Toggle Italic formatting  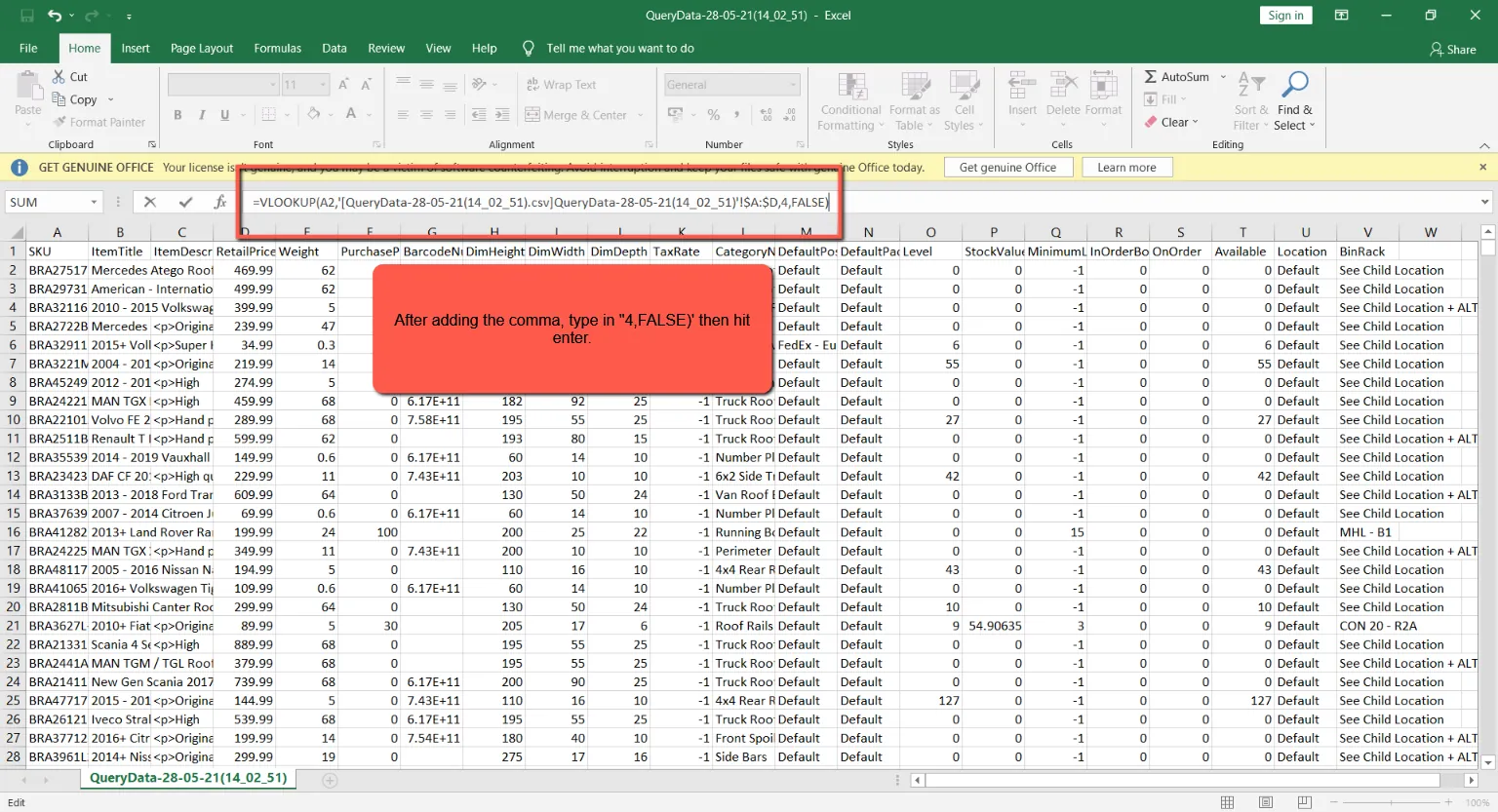pos(201,115)
